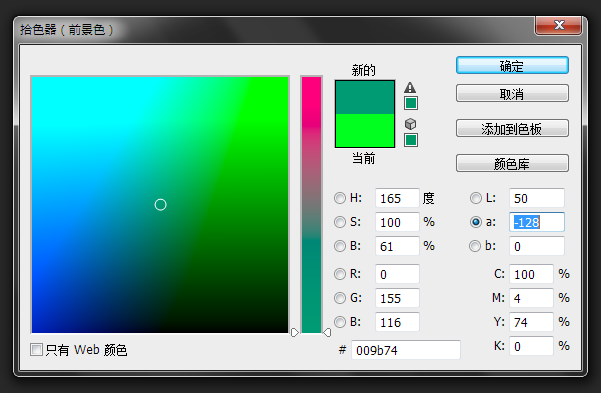Click the current bright green color swatch
Image resolution: width=601 pixels, height=393 pixels.
click(365, 130)
